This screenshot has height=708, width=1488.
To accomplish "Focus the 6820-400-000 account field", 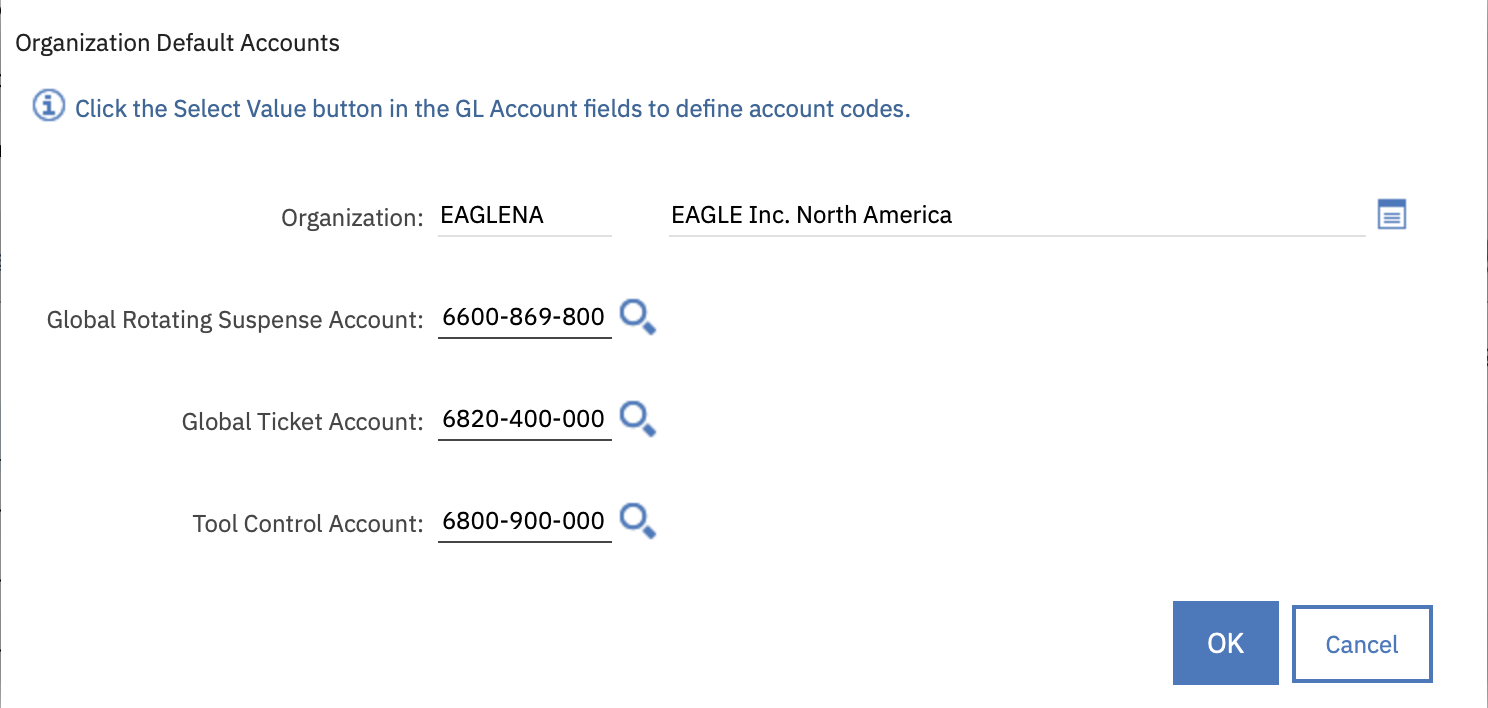I will (524, 420).
